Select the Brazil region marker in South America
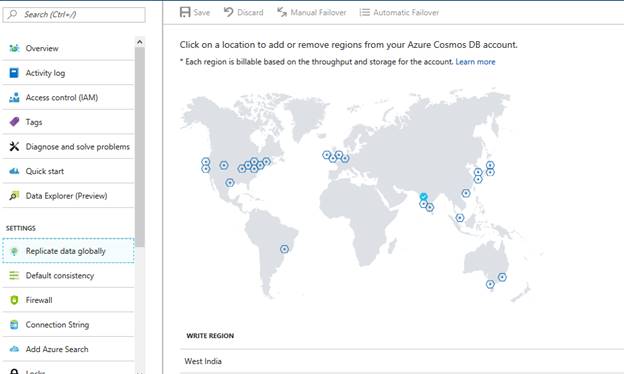The height and width of the screenshot is (374, 624). coord(284,249)
